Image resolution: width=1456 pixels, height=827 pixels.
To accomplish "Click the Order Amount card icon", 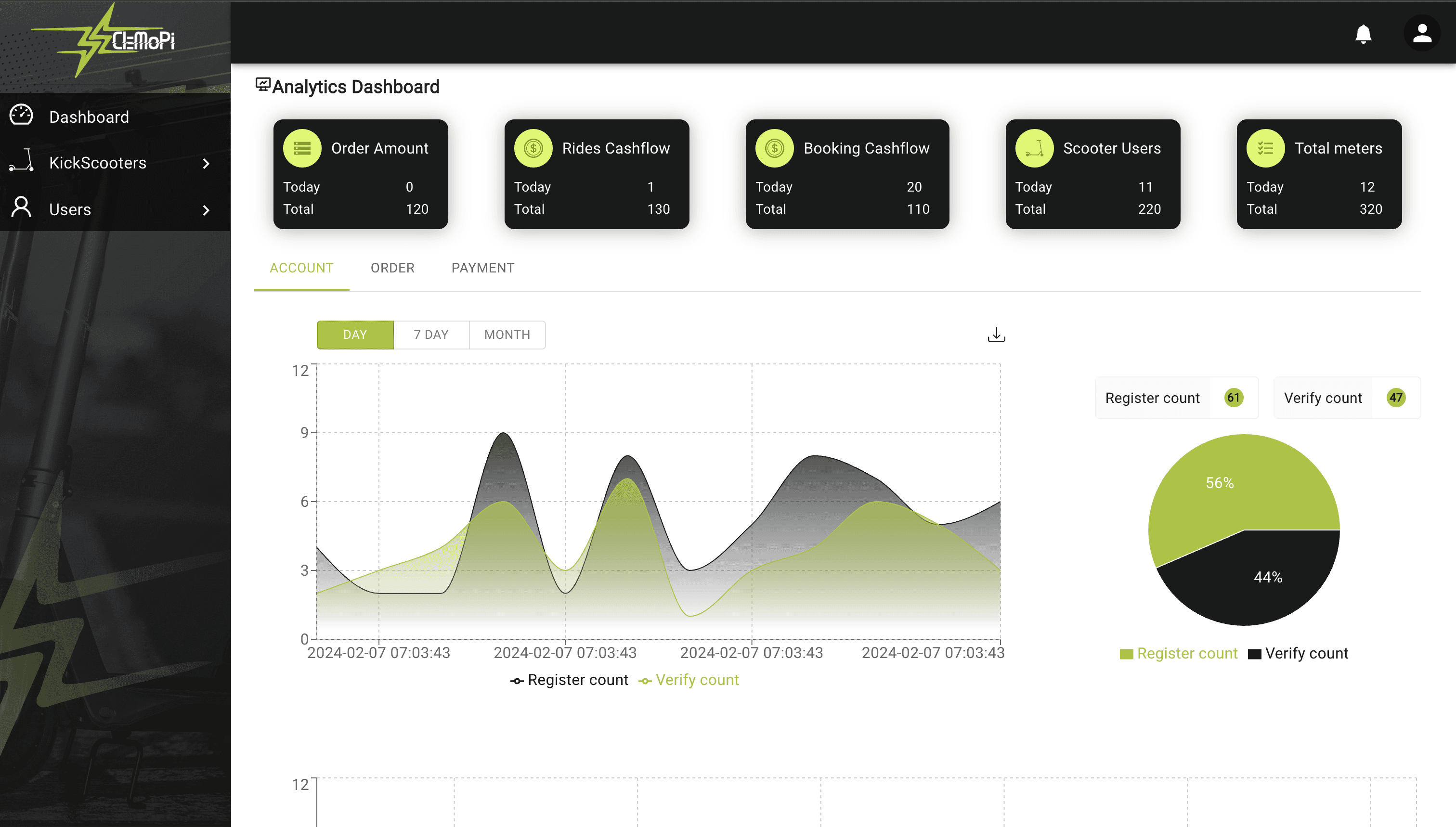I will pyautogui.click(x=302, y=148).
